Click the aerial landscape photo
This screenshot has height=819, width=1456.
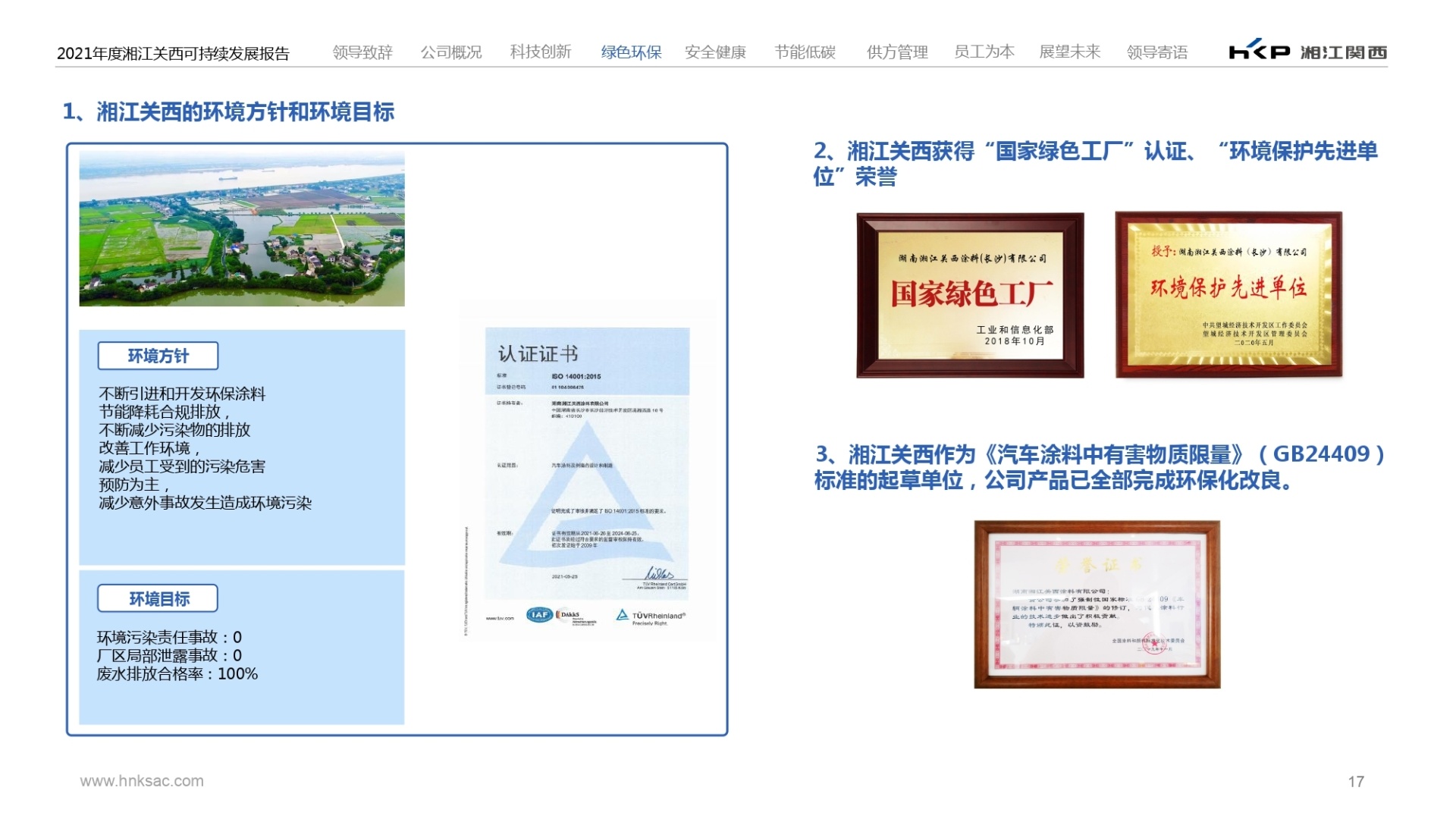tap(242, 228)
